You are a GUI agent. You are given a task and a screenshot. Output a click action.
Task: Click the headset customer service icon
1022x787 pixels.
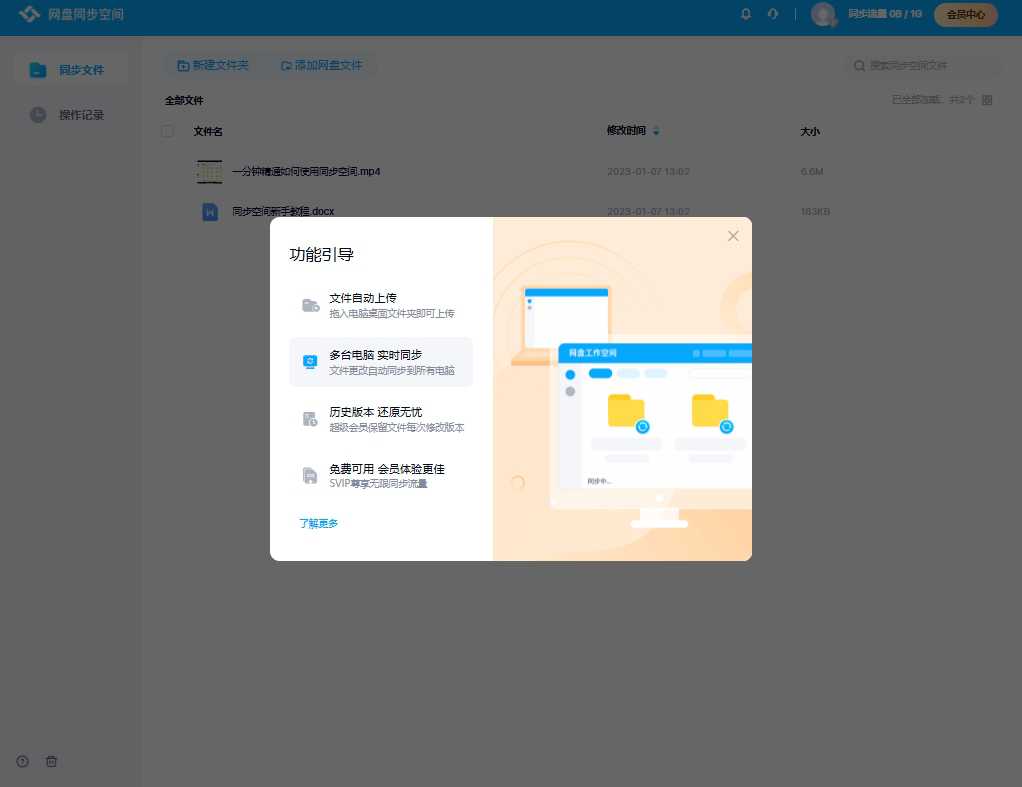click(x=770, y=14)
